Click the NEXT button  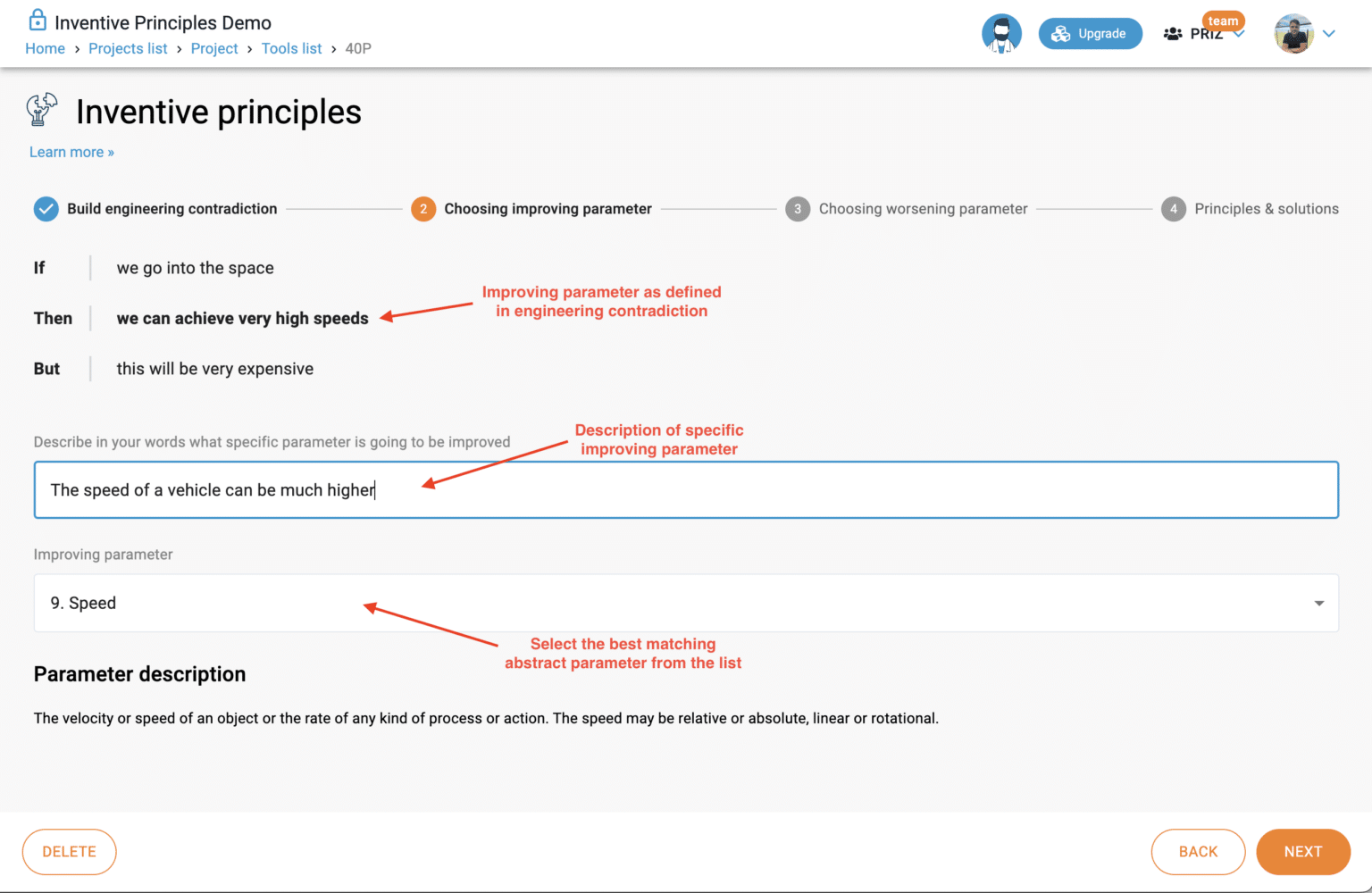[1302, 852]
